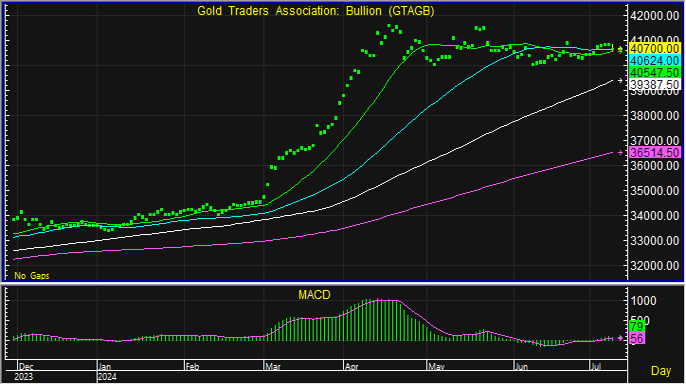Click the MACD indicator title
The width and height of the screenshot is (686, 385).
[x=314, y=295]
